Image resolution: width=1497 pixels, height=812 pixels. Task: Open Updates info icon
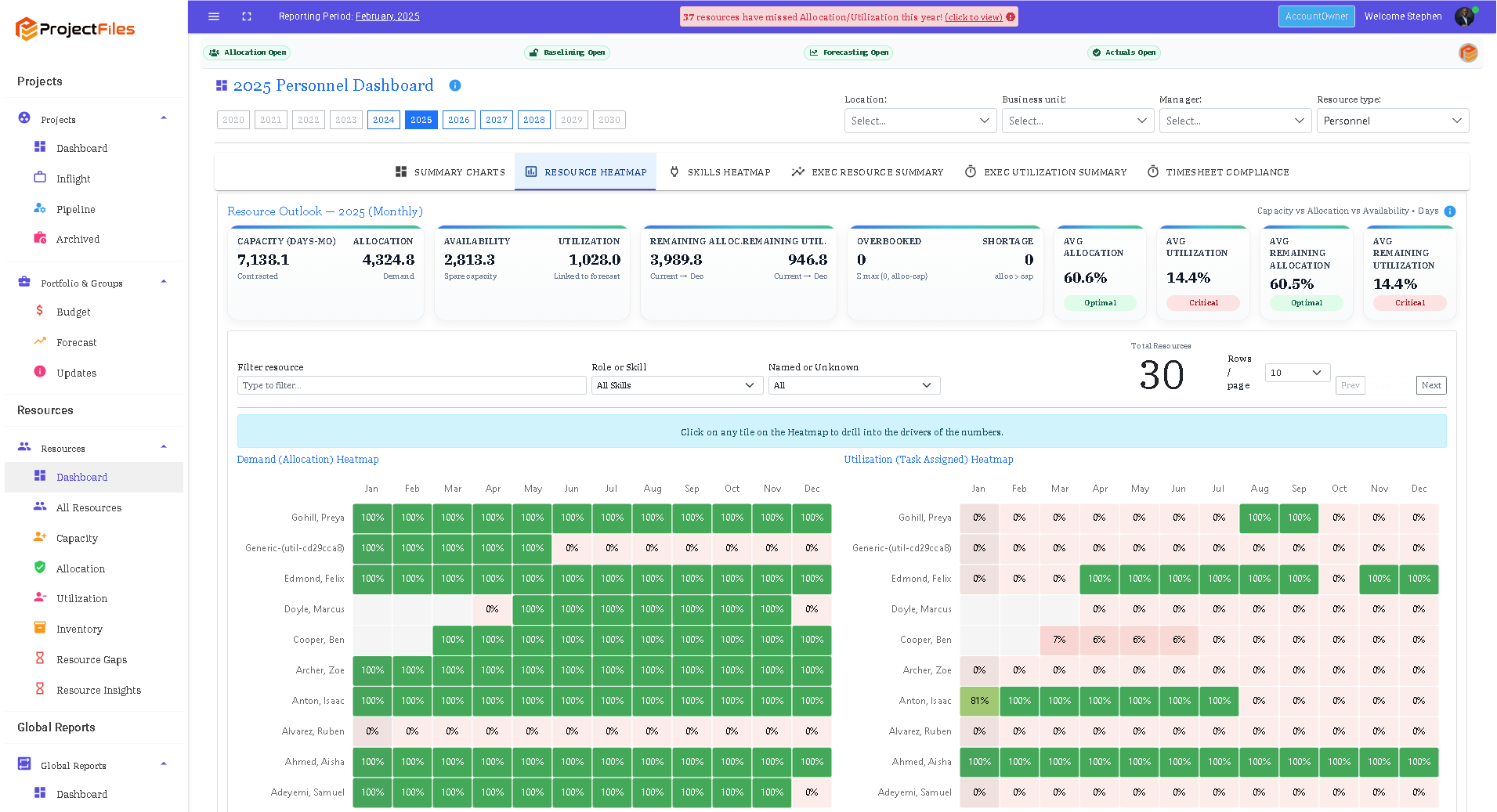[40, 372]
